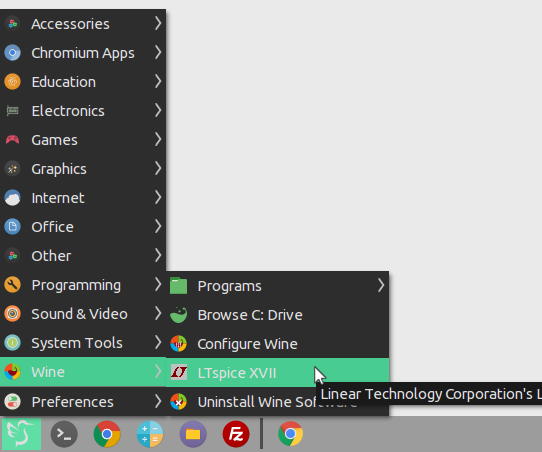Open the Games menu entry
The width and height of the screenshot is (542, 452).
click(83, 140)
